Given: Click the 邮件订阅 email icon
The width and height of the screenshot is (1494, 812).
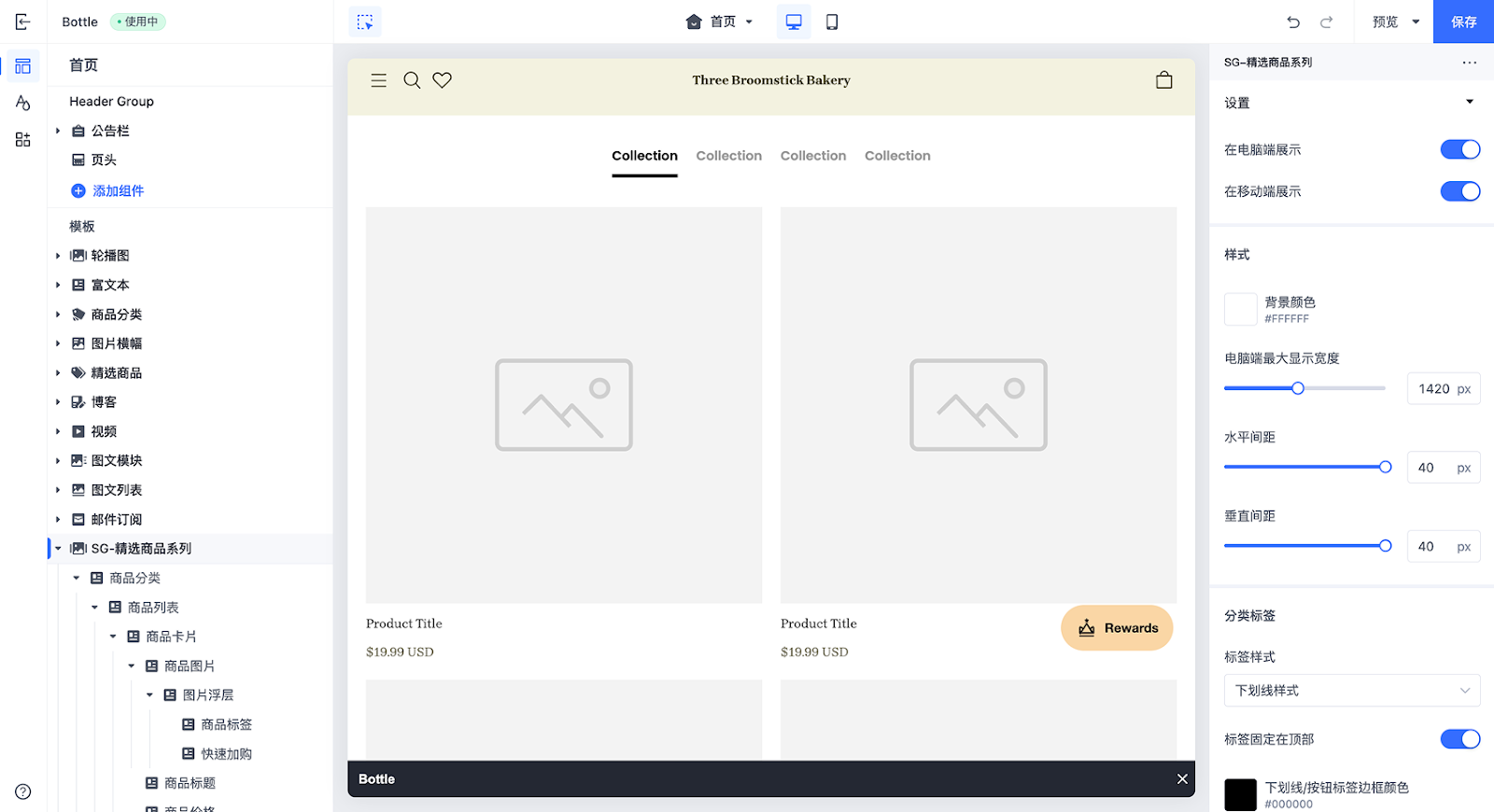Looking at the screenshot, I should click(x=78, y=519).
